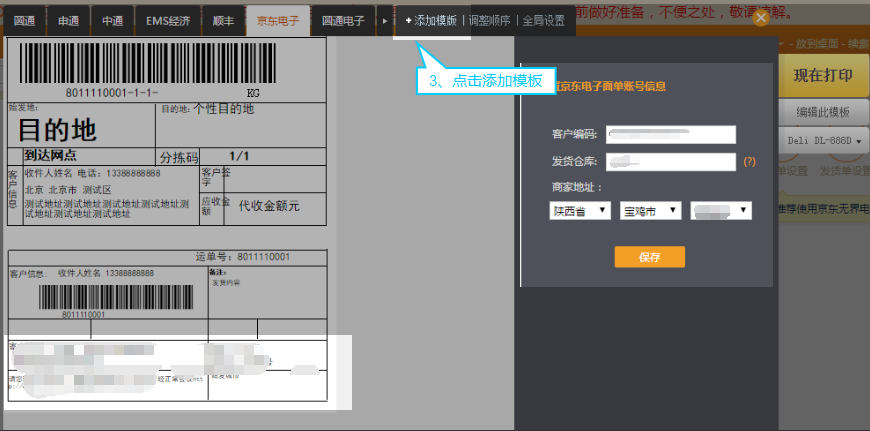
Task: Select the 顺丰 template tab
Action: tap(222, 21)
